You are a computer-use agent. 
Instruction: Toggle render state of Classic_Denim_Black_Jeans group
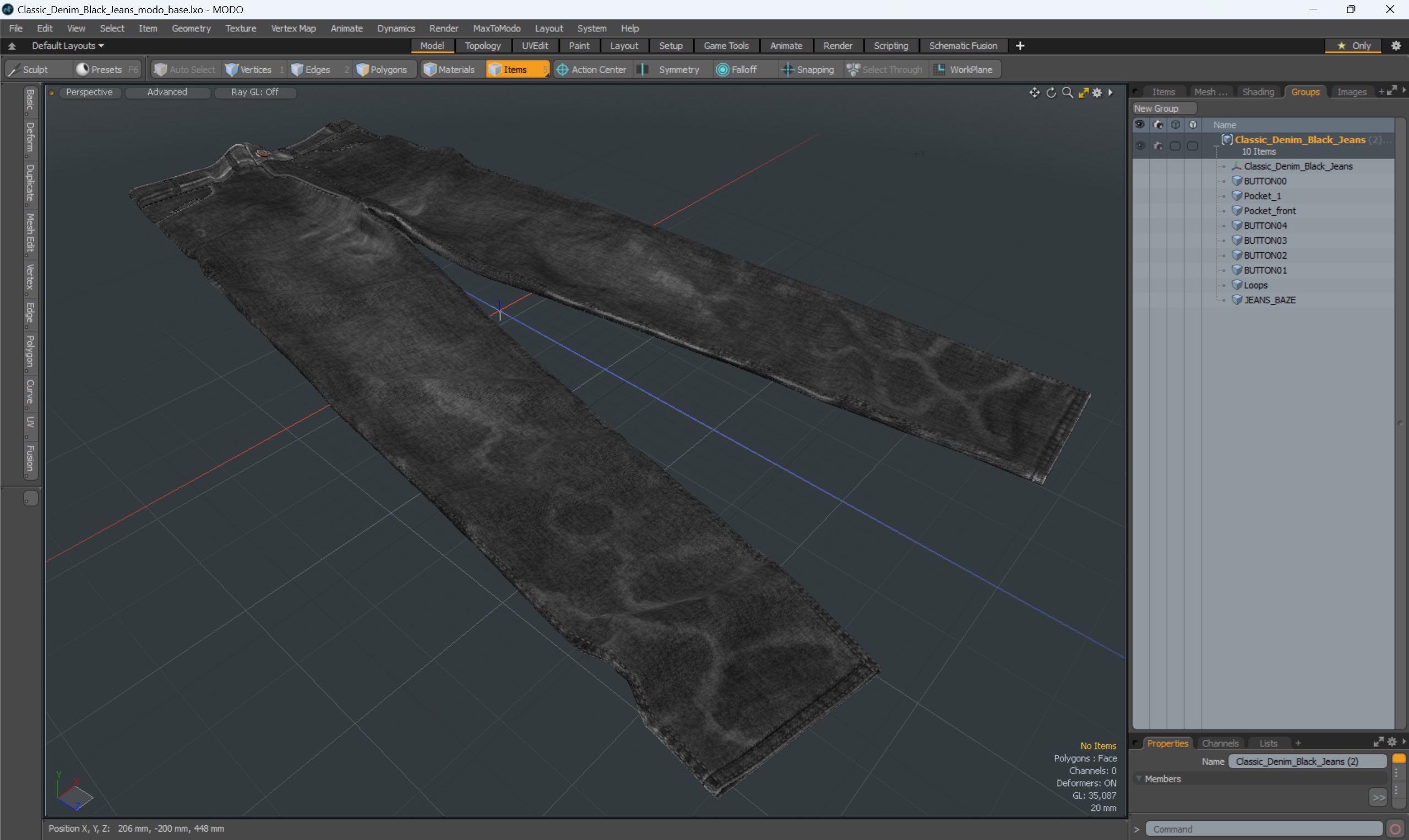pos(1158,145)
